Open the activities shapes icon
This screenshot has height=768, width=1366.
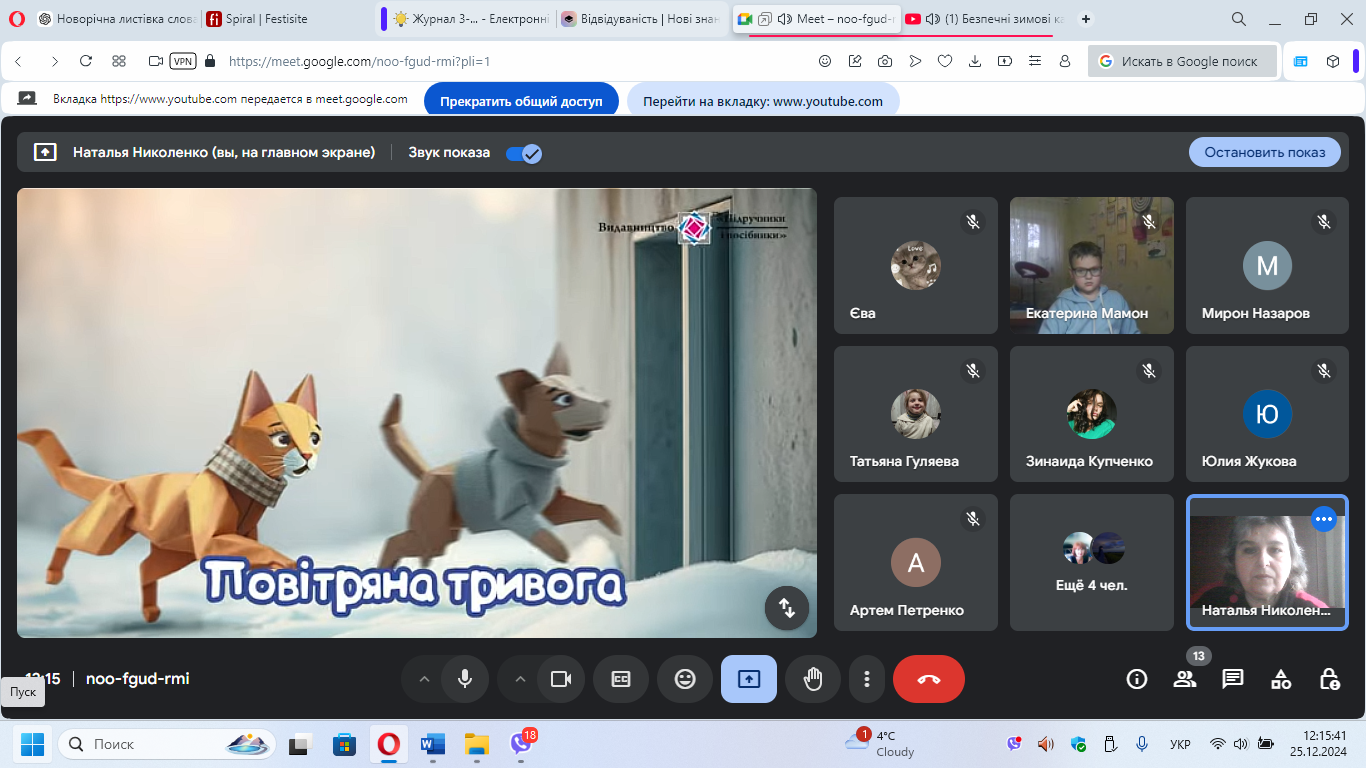[x=1281, y=679]
